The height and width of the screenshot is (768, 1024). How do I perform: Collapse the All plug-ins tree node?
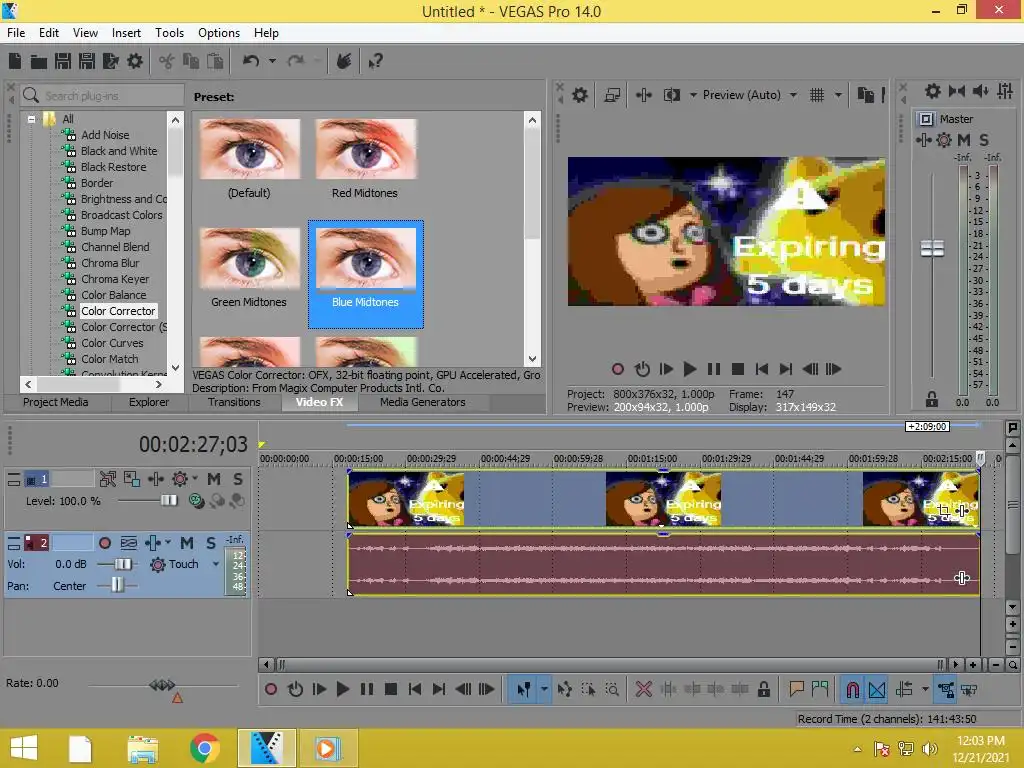[x=31, y=120]
